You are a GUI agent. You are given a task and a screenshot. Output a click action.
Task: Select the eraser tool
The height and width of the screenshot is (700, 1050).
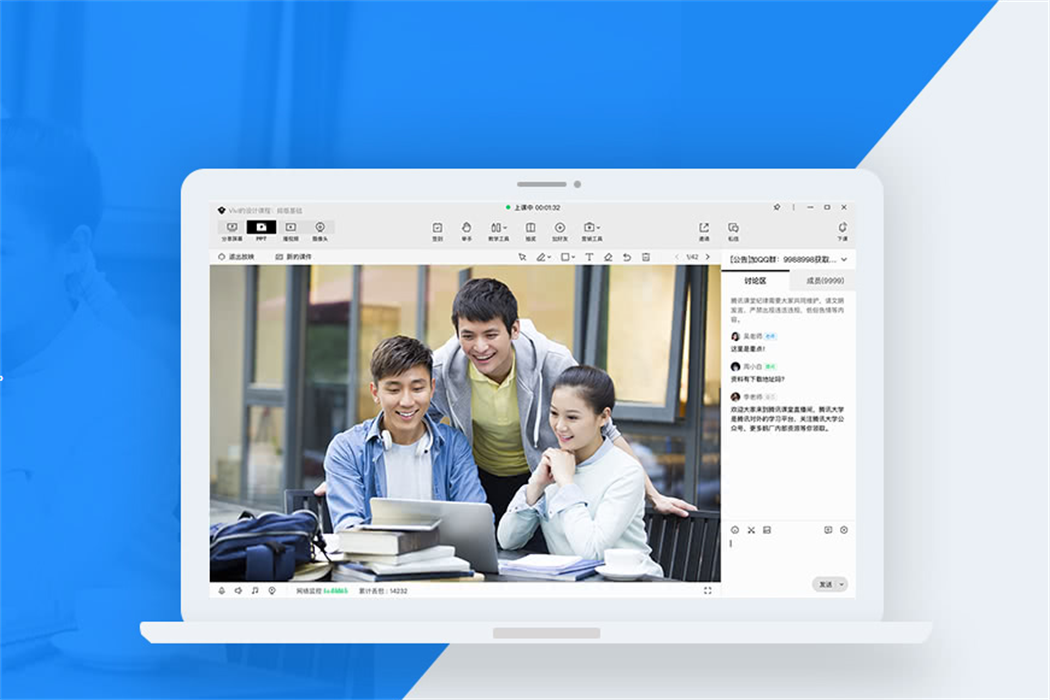pos(608,257)
